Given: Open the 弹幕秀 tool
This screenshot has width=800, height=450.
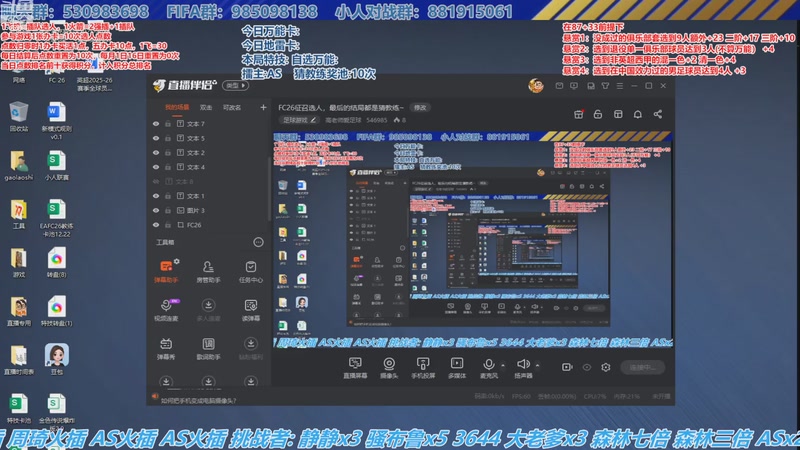Looking at the screenshot, I should [x=166, y=348].
